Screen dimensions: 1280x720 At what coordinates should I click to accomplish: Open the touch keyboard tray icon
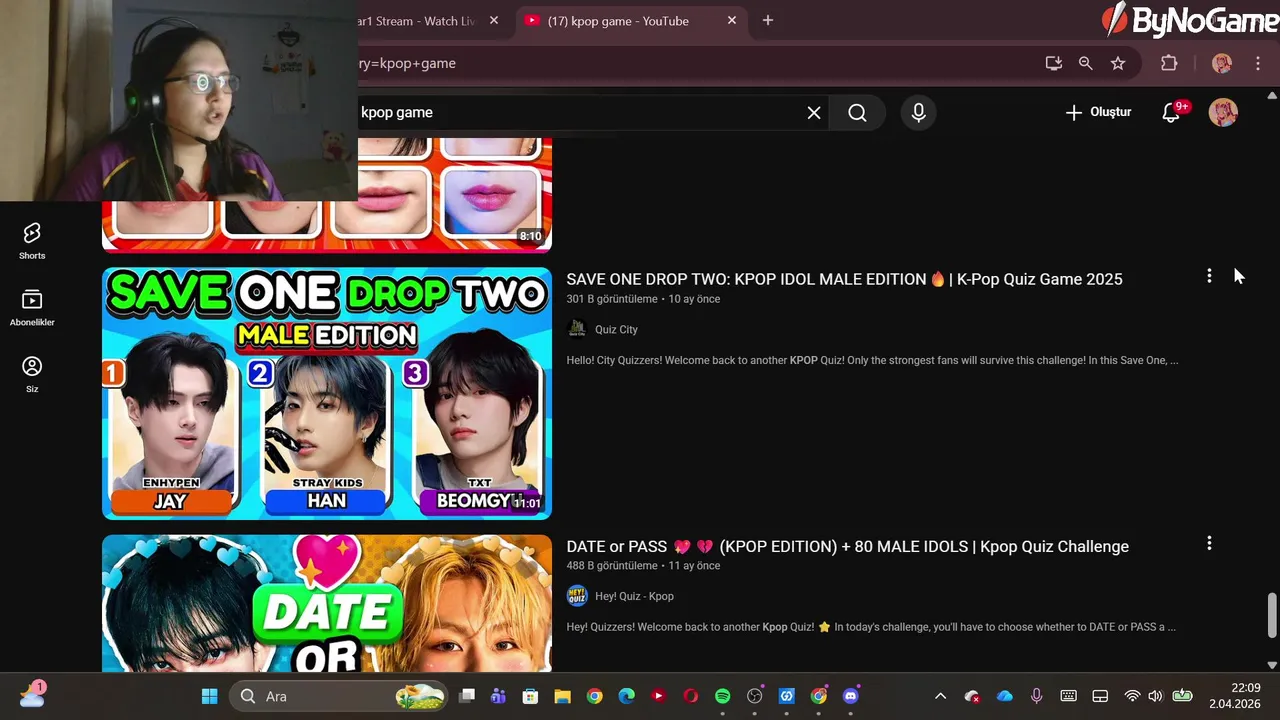coord(1068,696)
